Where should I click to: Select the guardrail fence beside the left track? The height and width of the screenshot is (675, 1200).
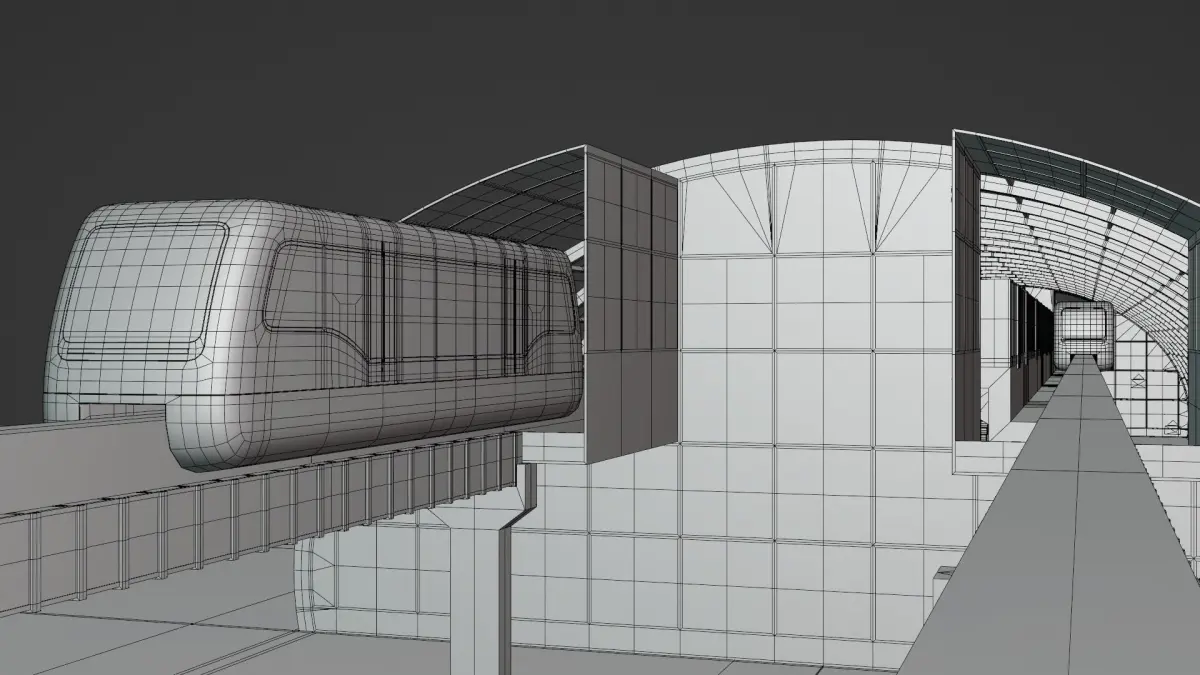(x=260, y=520)
